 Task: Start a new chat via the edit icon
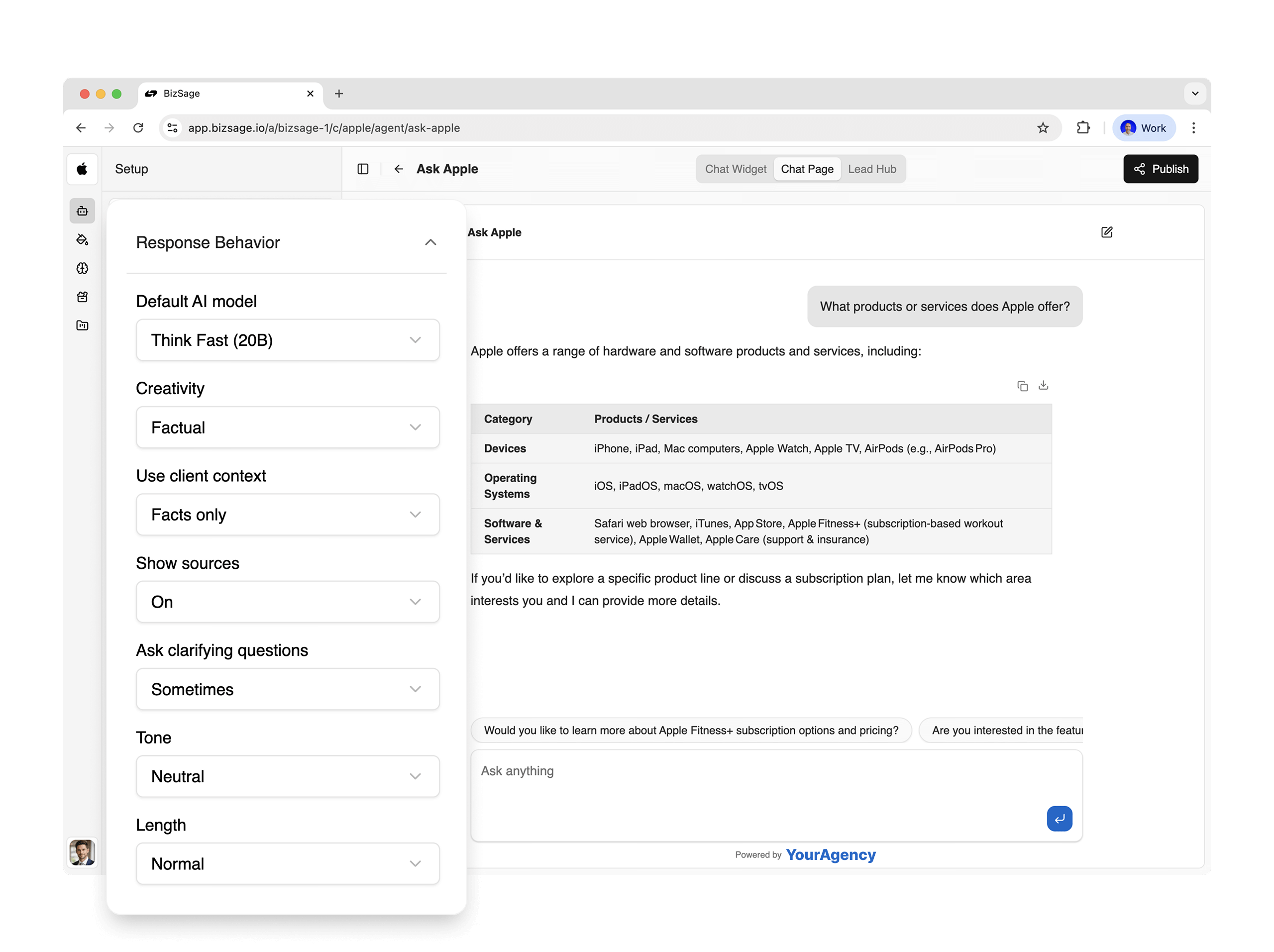(x=1106, y=232)
